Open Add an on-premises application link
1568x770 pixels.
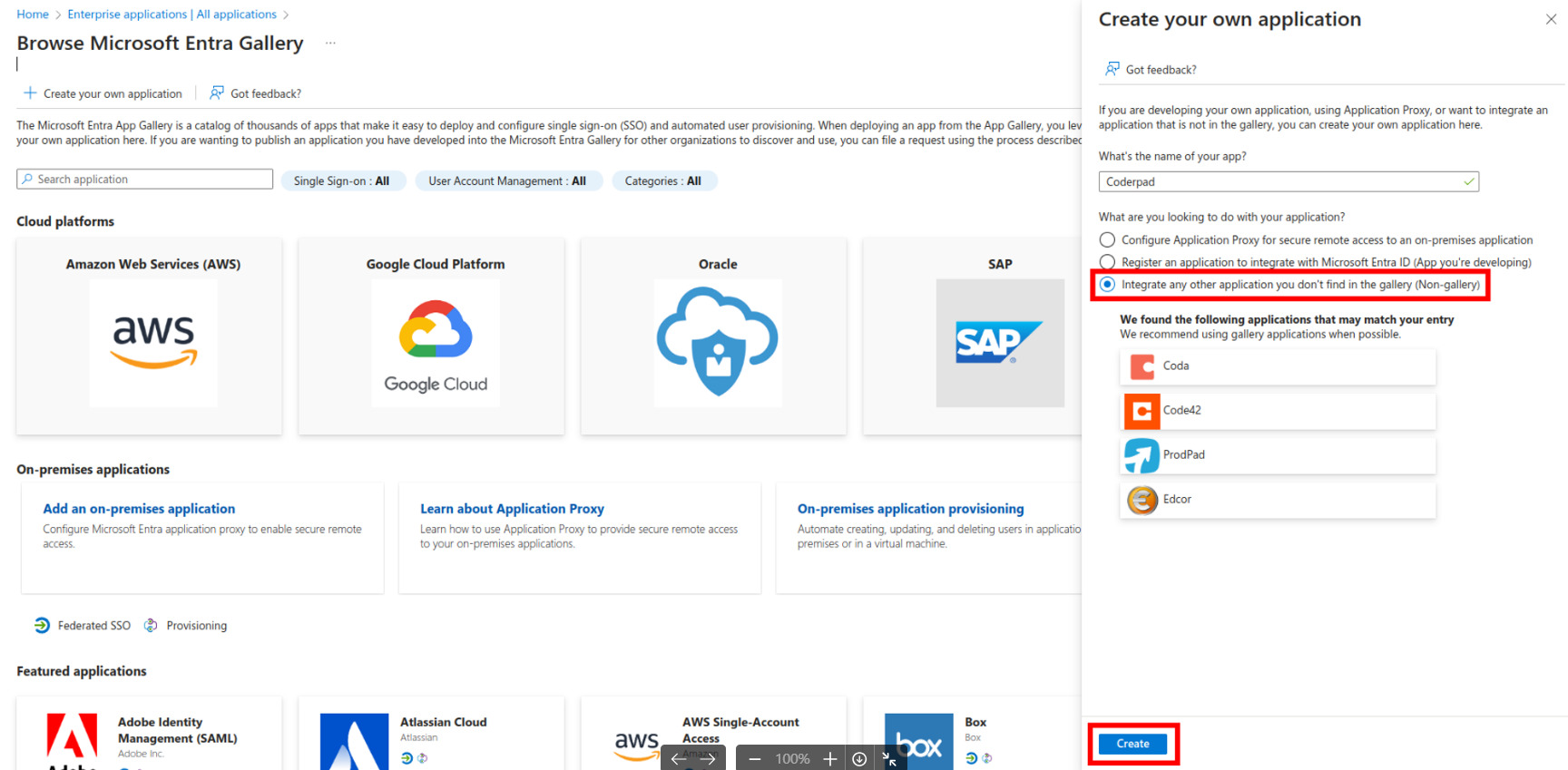pyautogui.click(x=139, y=509)
